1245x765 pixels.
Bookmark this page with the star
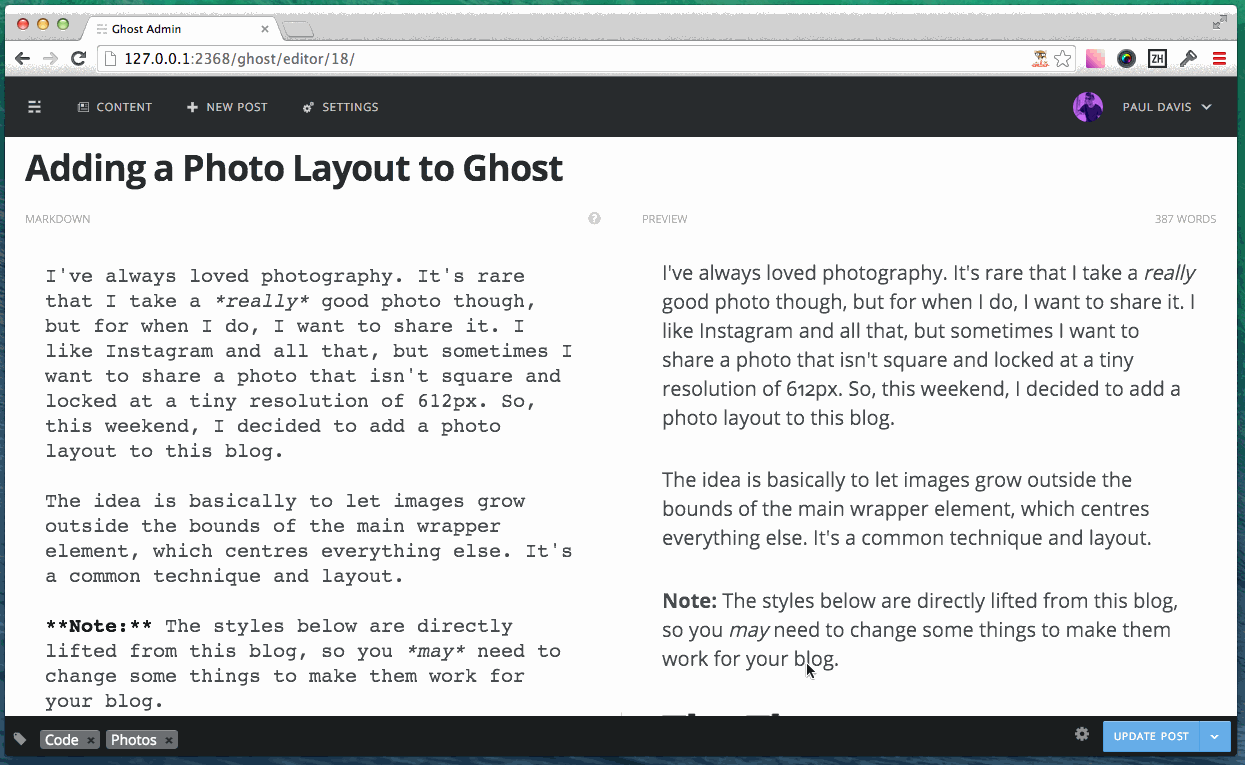[1063, 59]
